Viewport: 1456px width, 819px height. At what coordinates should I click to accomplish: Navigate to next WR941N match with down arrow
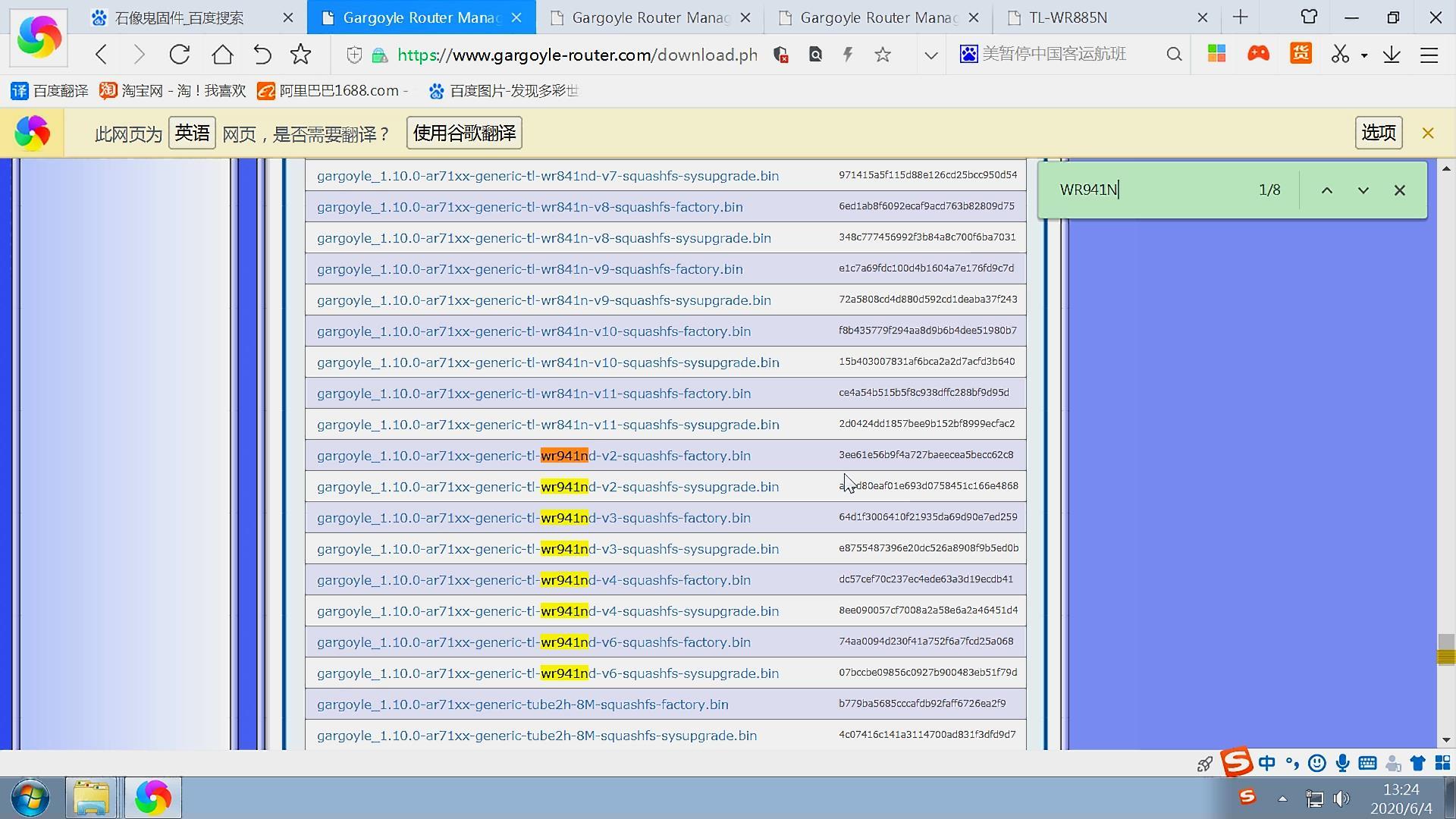click(1363, 190)
